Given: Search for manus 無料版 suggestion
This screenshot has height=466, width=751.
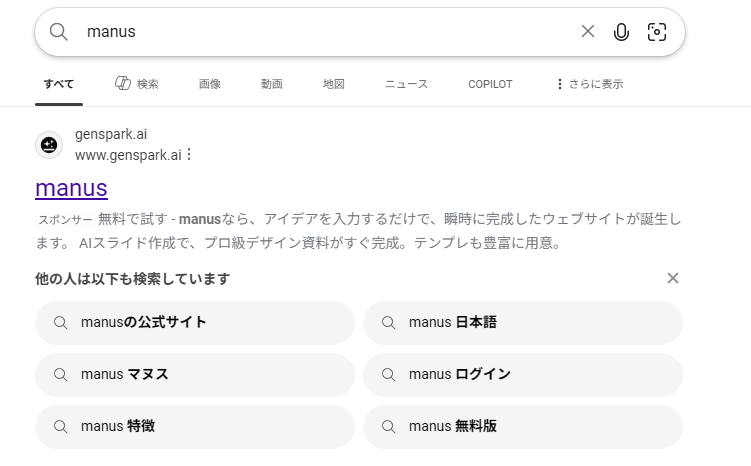Looking at the screenshot, I should (523, 427).
